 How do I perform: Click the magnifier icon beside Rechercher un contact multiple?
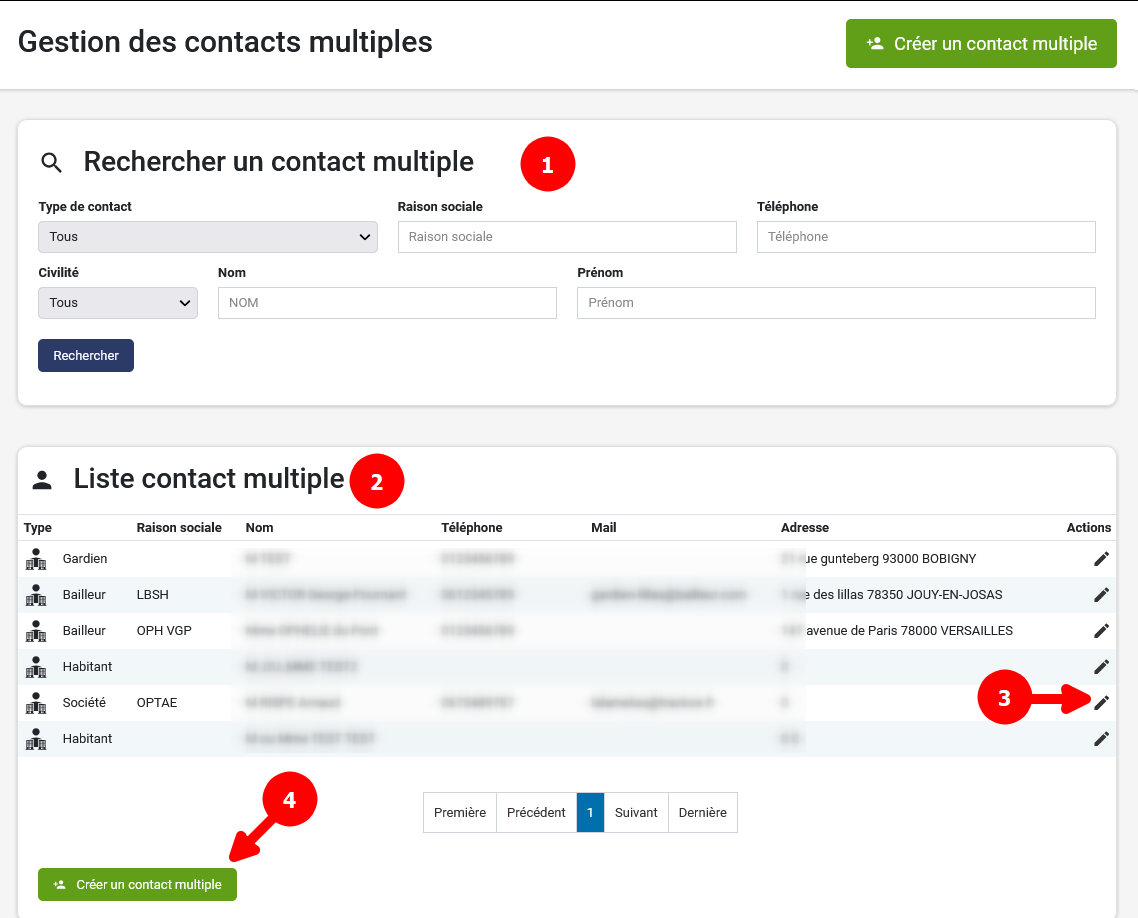[x=51, y=163]
